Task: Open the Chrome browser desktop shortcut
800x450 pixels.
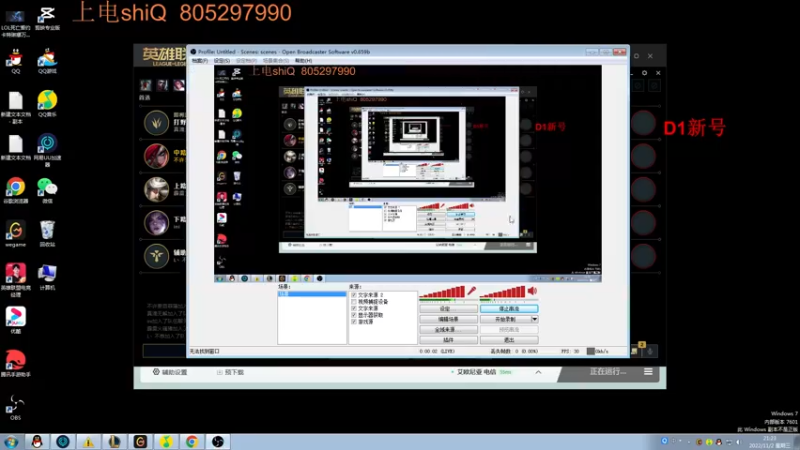Action: tap(15, 191)
